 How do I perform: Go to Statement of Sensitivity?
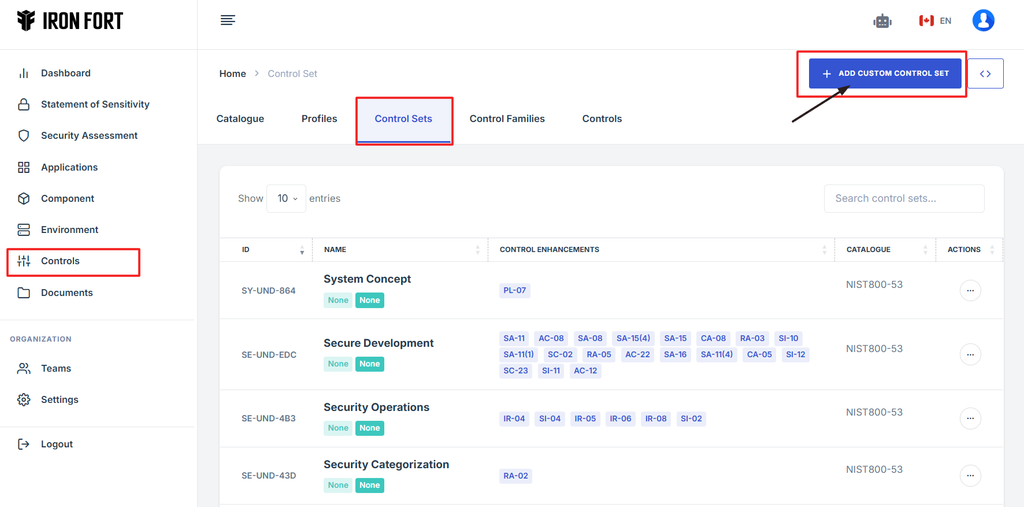[94, 104]
